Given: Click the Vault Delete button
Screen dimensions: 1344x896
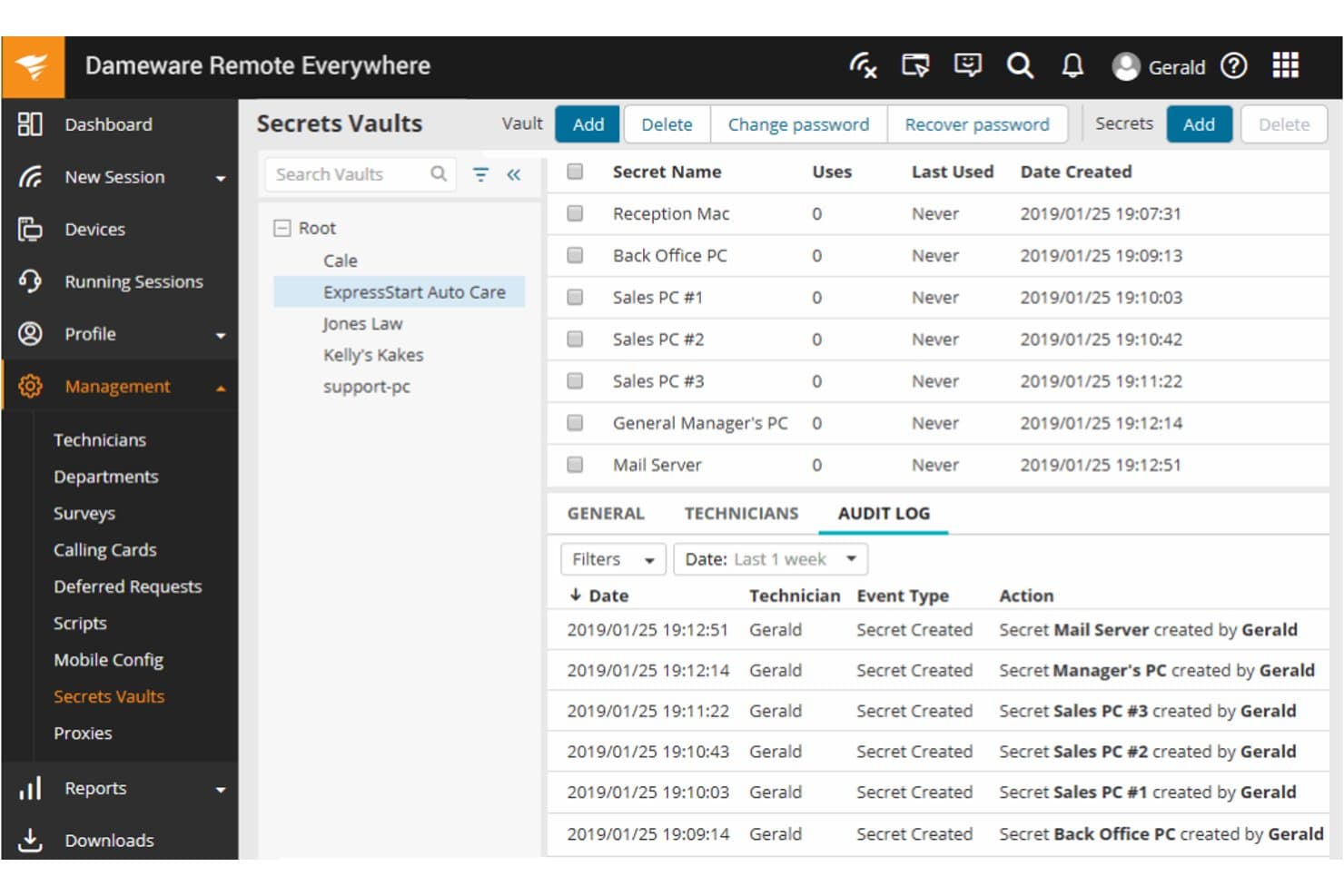Looking at the screenshot, I should (x=667, y=124).
